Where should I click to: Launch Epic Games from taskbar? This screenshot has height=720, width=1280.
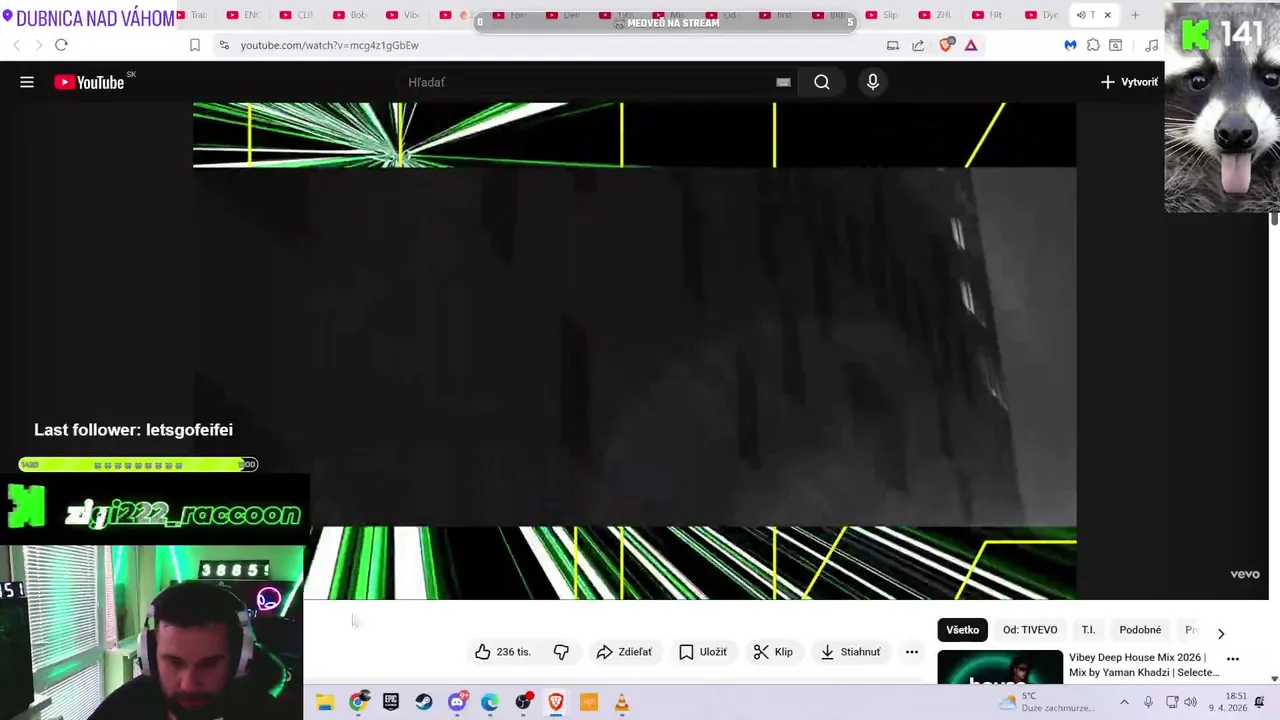click(391, 703)
